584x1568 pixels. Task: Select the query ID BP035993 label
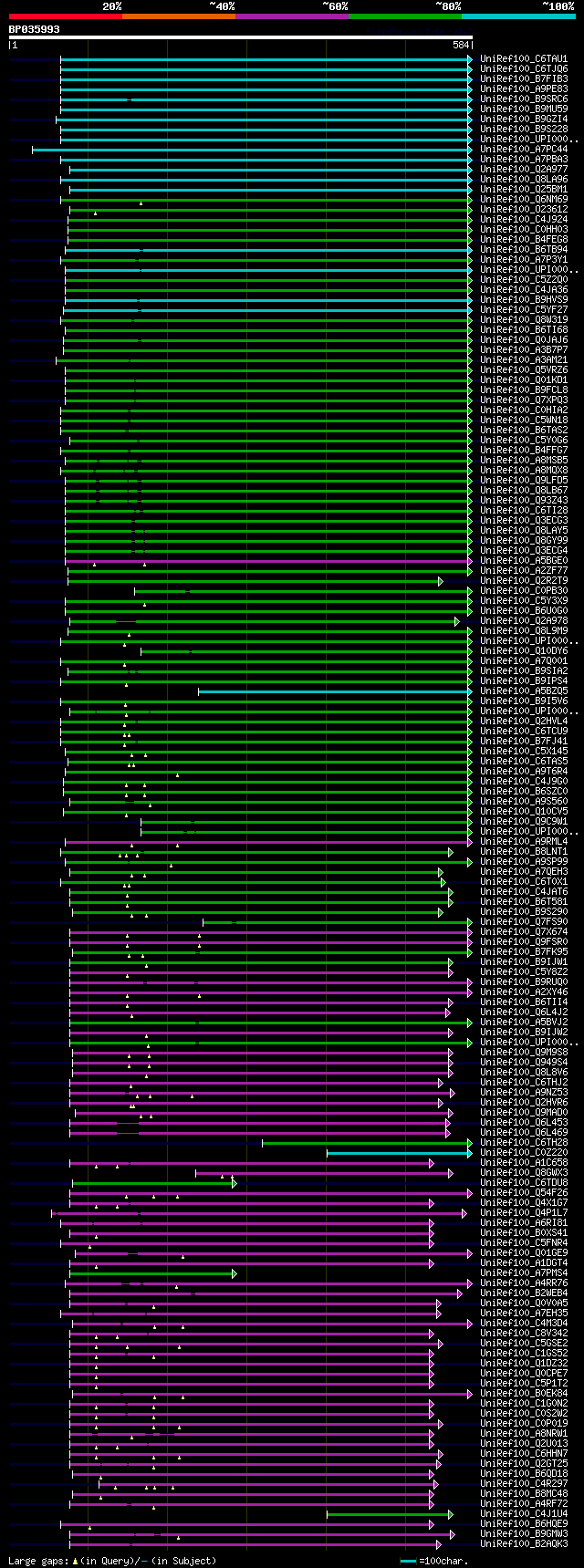(35, 29)
